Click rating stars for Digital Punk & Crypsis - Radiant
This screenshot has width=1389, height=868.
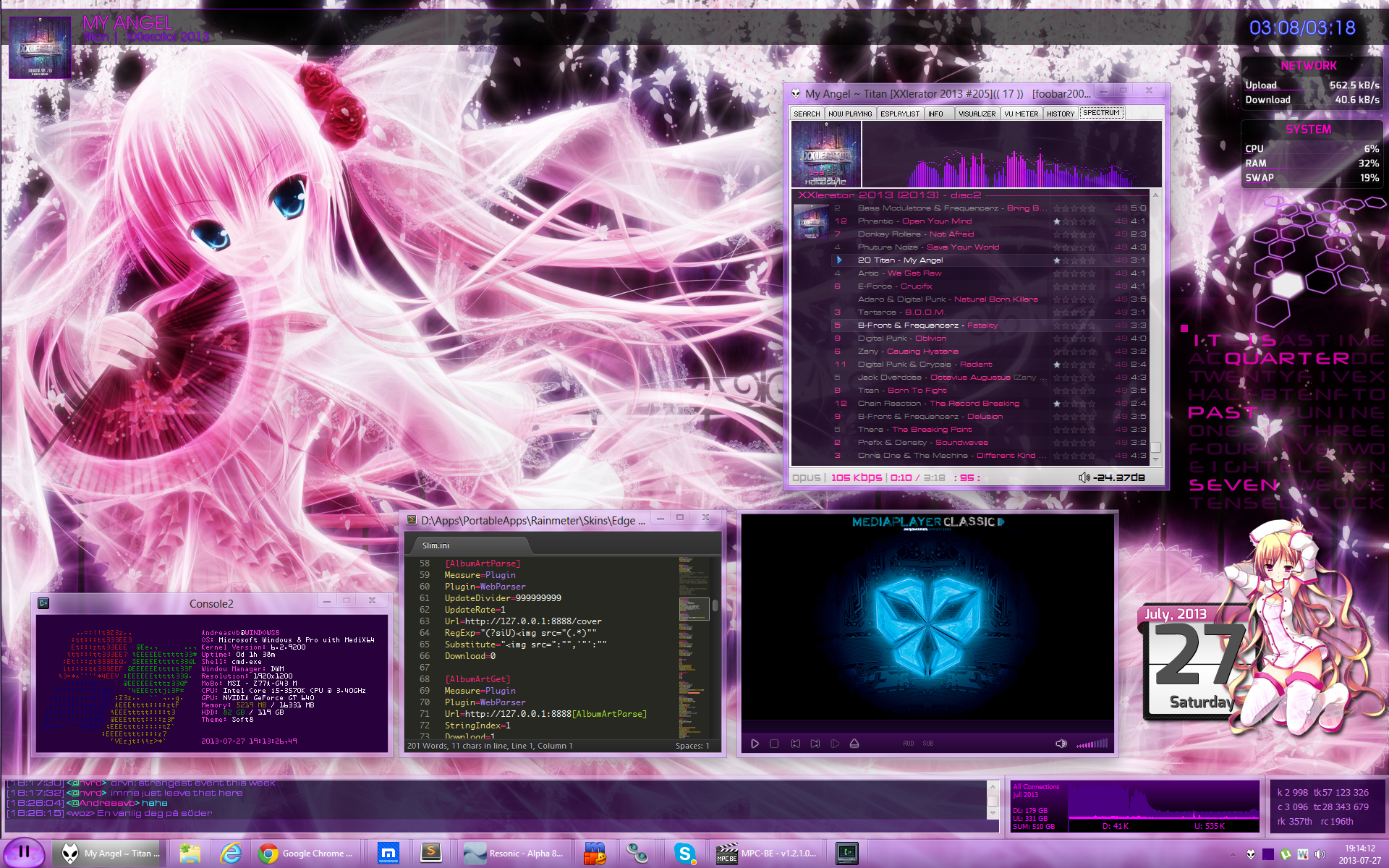(x=1074, y=365)
